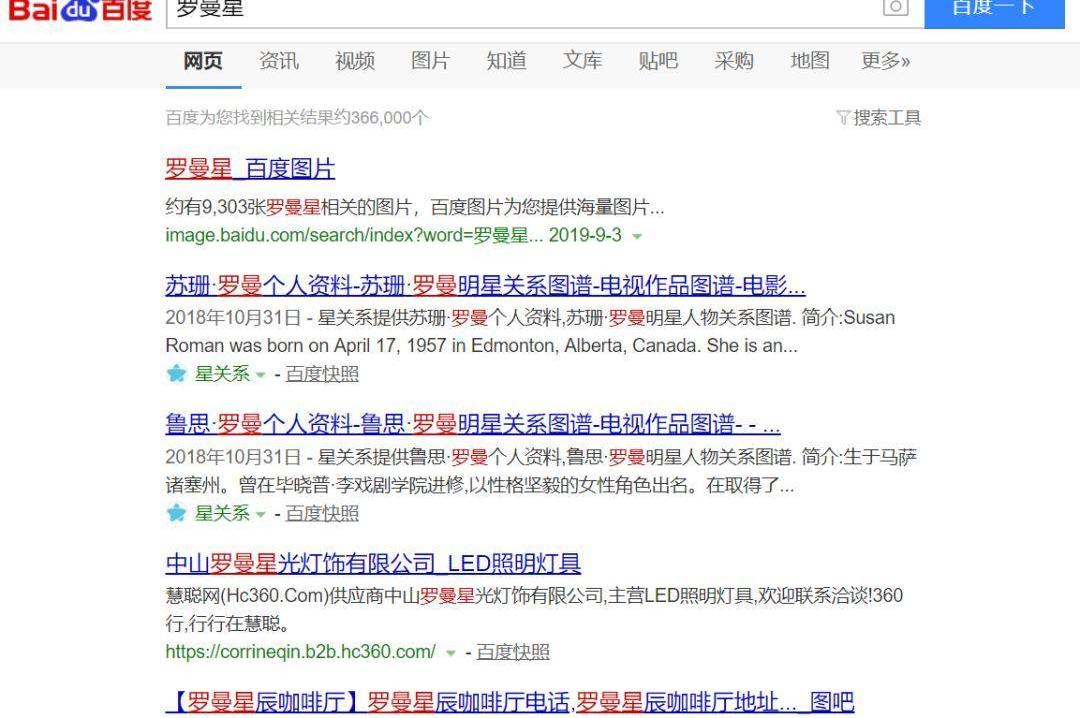
Task: Expand arrow after corrineqin.b2b.hc360.com URL
Action: [x=450, y=653]
